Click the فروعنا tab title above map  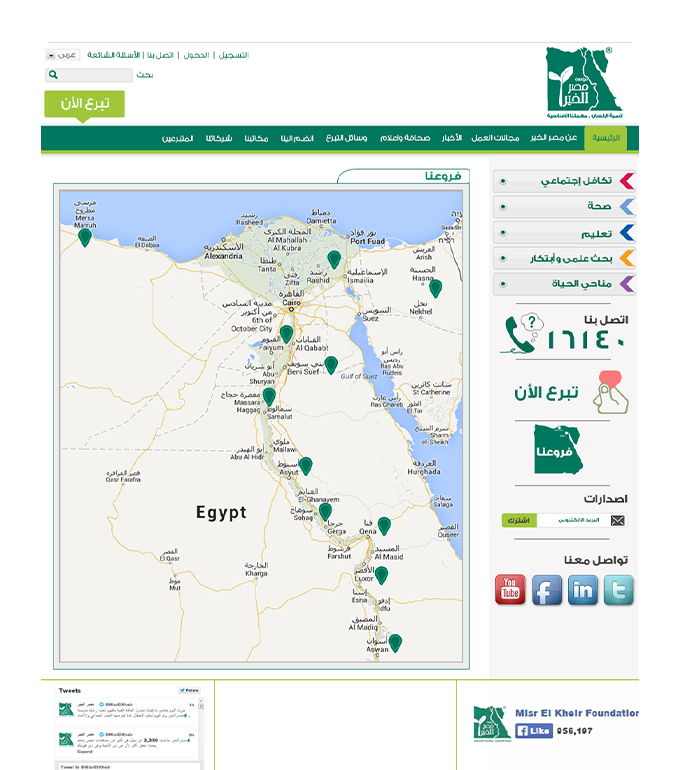tap(443, 176)
